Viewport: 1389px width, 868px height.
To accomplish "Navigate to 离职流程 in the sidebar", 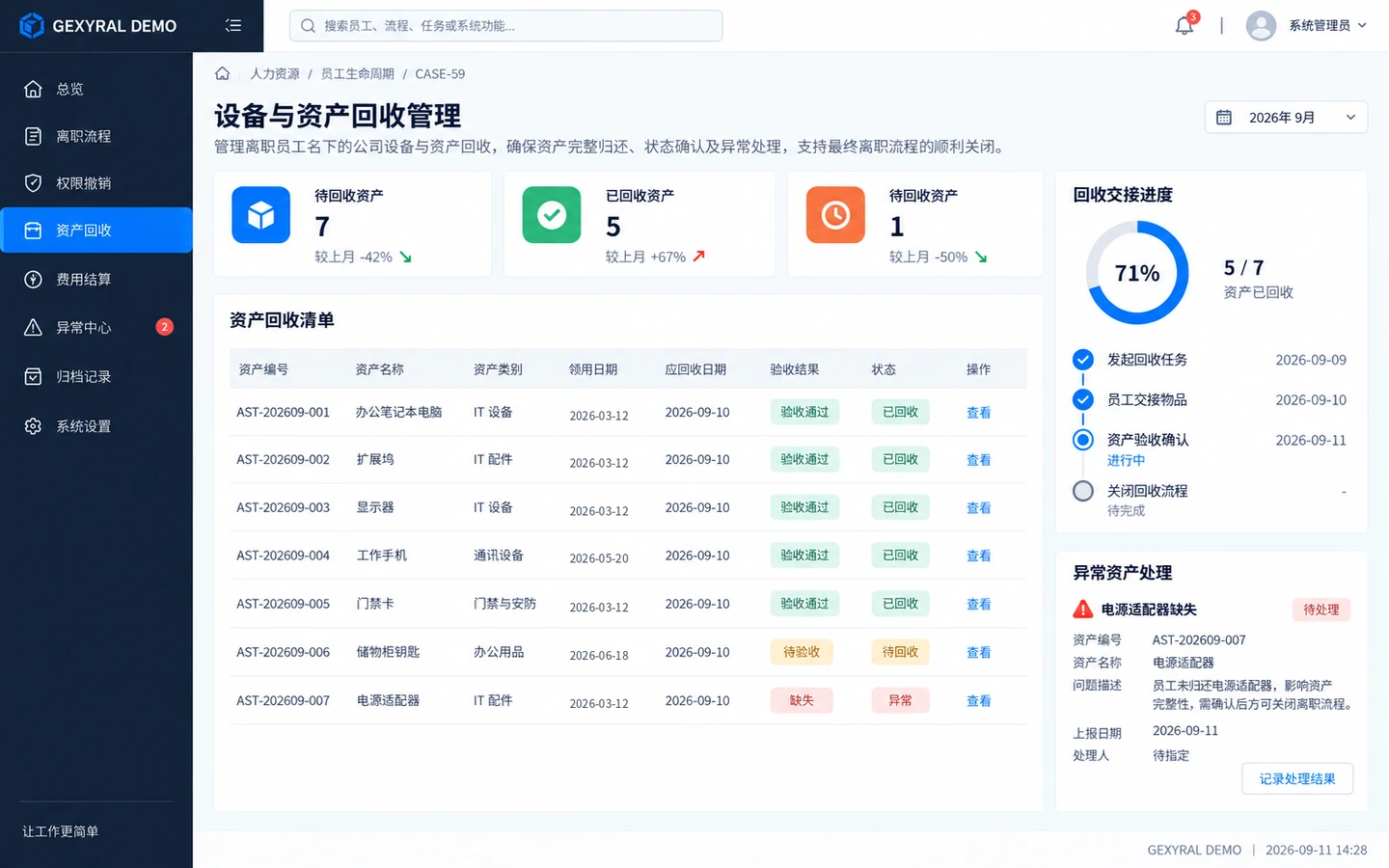I will [x=96, y=136].
